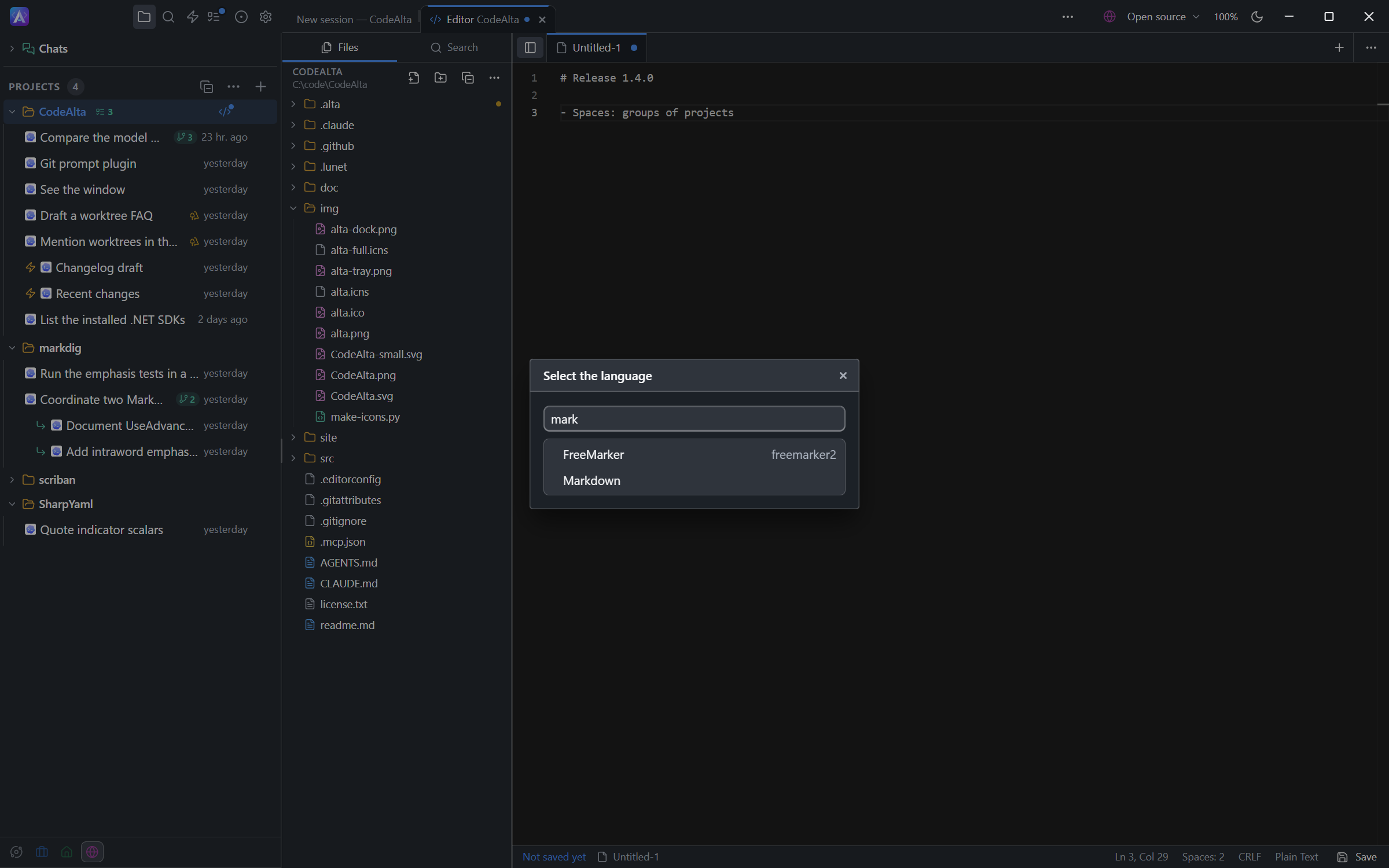Open .mcp.json file
This screenshot has height=868, width=1389.
(x=397, y=542)
